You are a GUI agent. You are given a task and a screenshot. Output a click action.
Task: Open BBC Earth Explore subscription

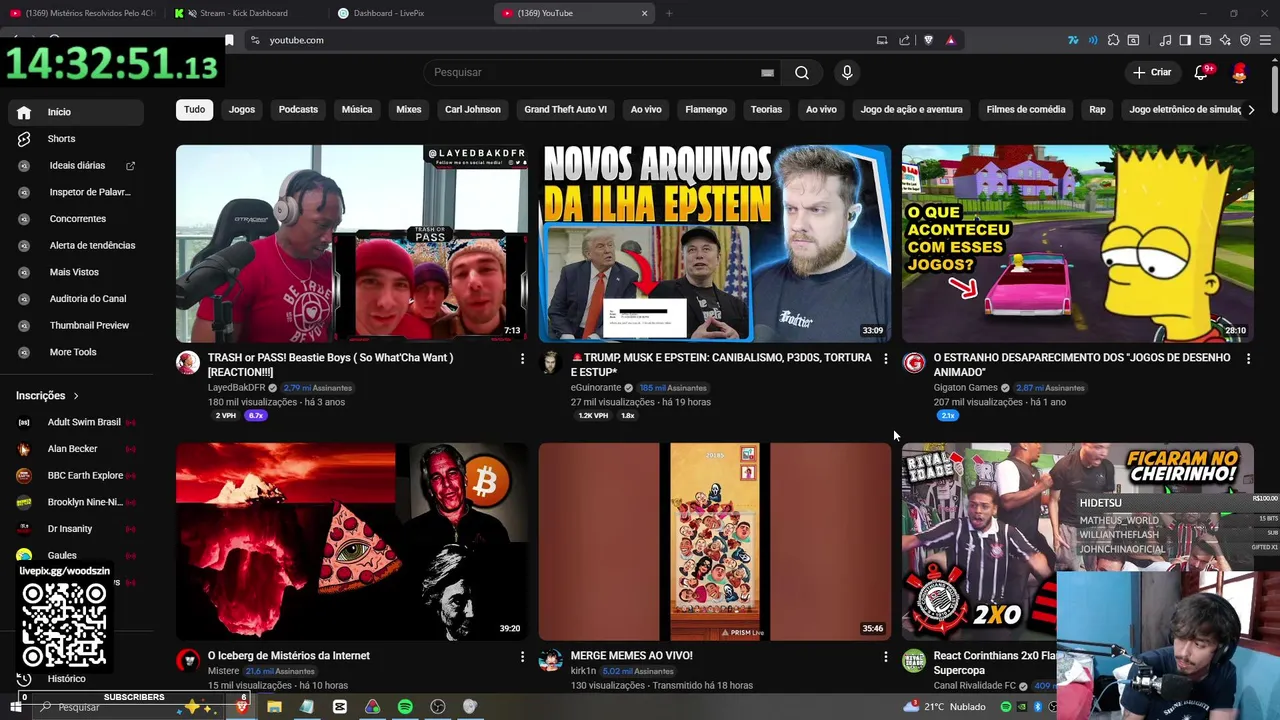pos(76,475)
